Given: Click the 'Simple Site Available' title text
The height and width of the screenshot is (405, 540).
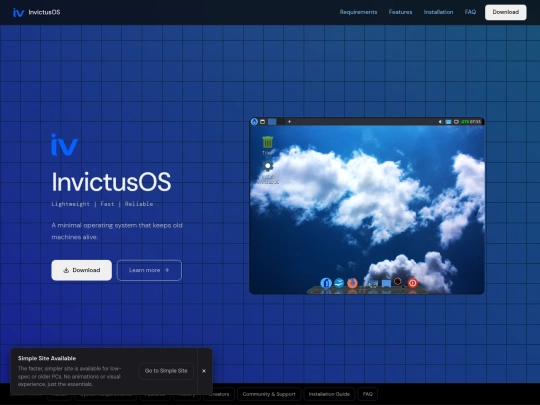Looking at the screenshot, I should (x=47, y=358).
